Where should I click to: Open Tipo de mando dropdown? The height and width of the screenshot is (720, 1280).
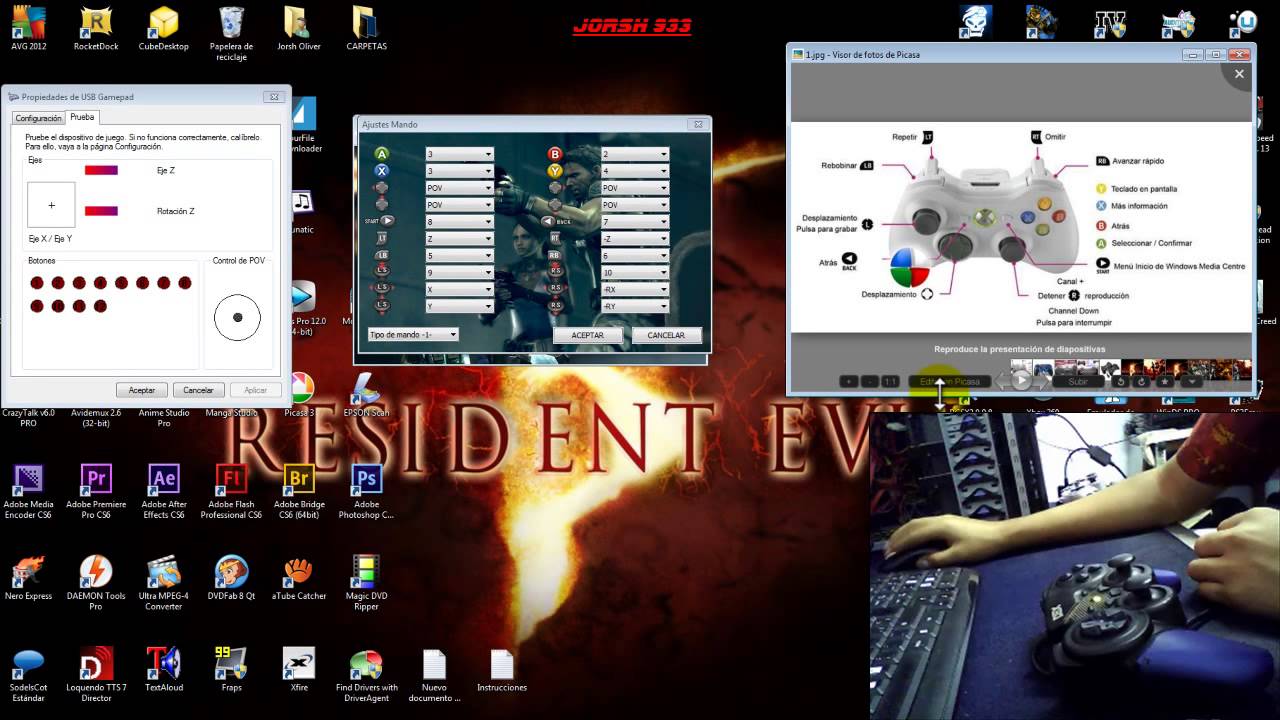(413, 334)
